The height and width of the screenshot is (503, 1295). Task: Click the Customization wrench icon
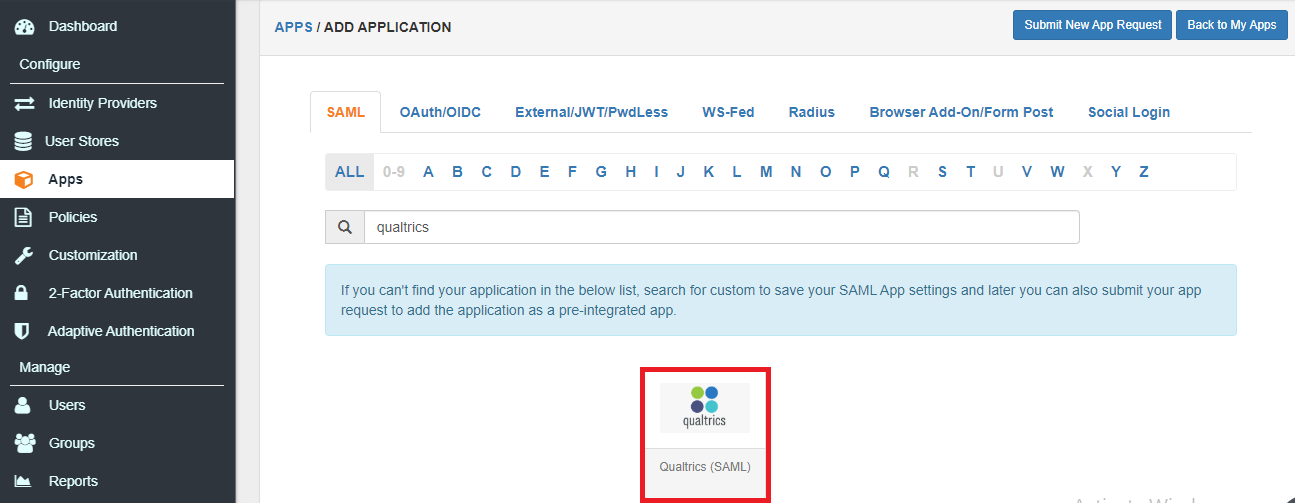point(24,255)
